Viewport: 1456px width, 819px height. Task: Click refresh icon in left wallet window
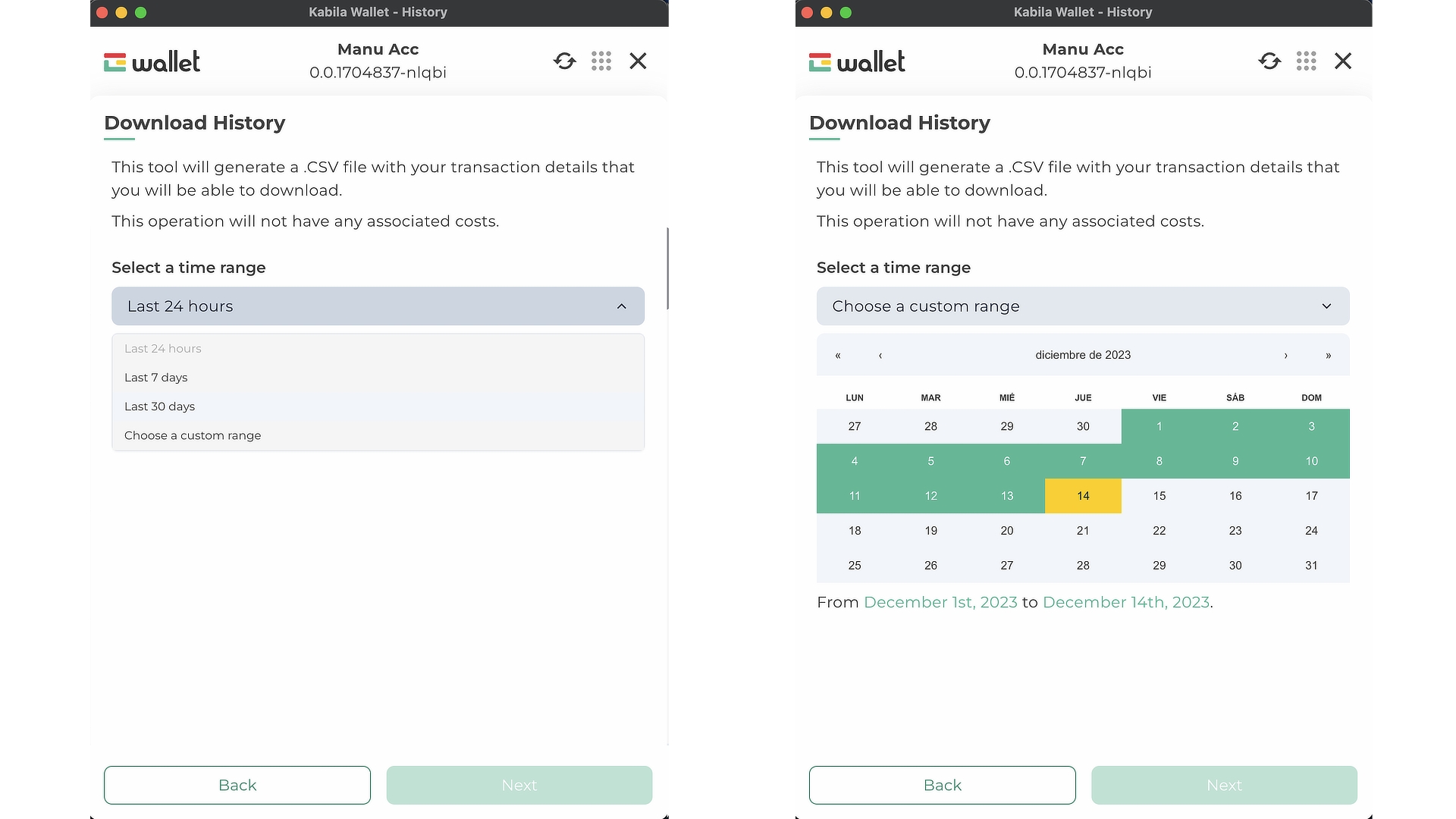pyautogui.click(x=564, y=61)
